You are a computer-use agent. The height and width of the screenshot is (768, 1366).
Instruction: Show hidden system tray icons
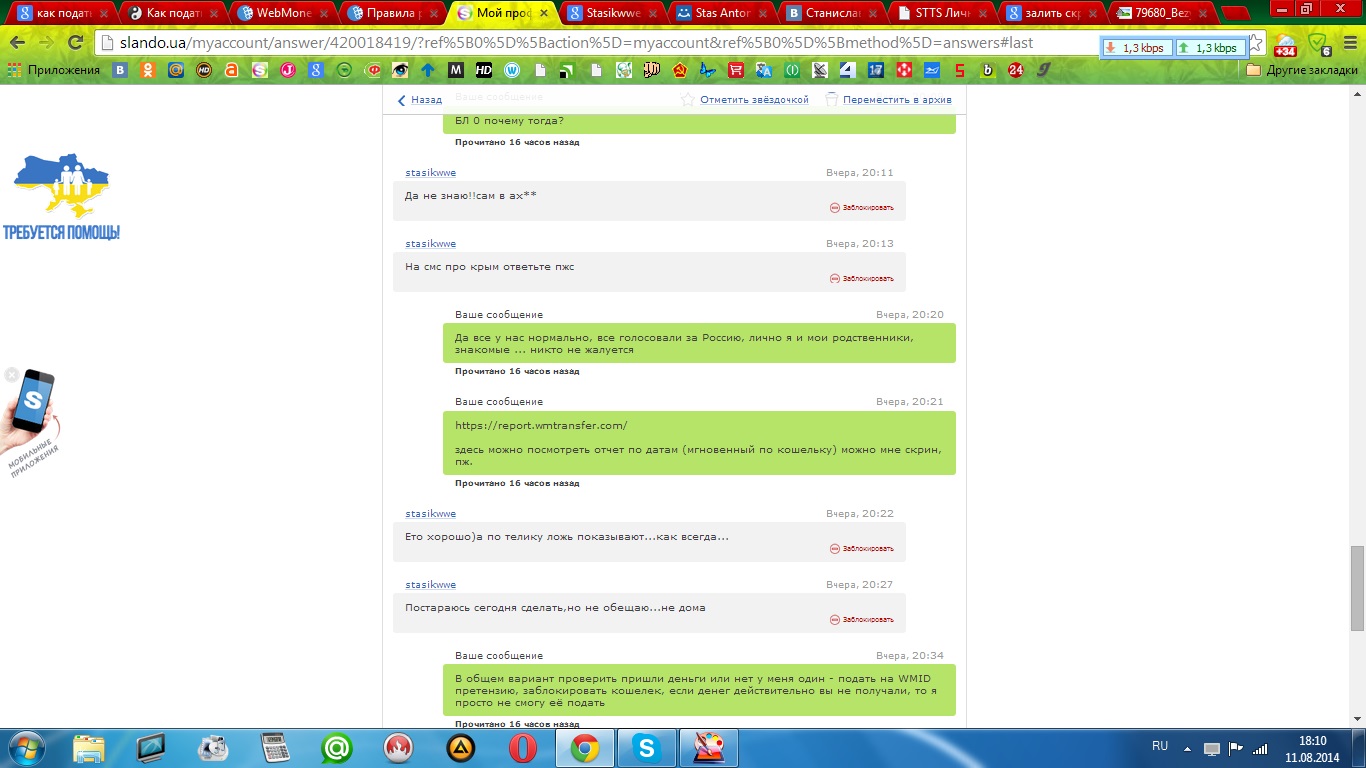1187,748
